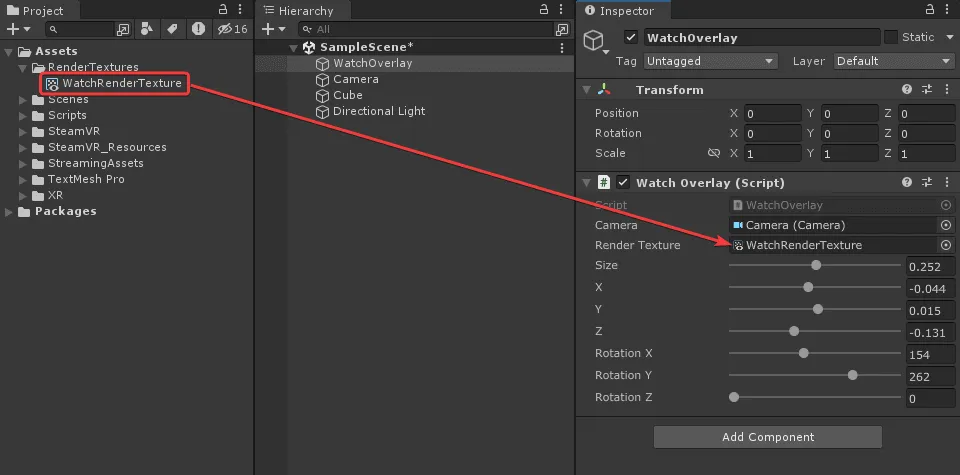Open Transform component presets icon
This screenshot has width=960, height=475.
pos(926,90)
